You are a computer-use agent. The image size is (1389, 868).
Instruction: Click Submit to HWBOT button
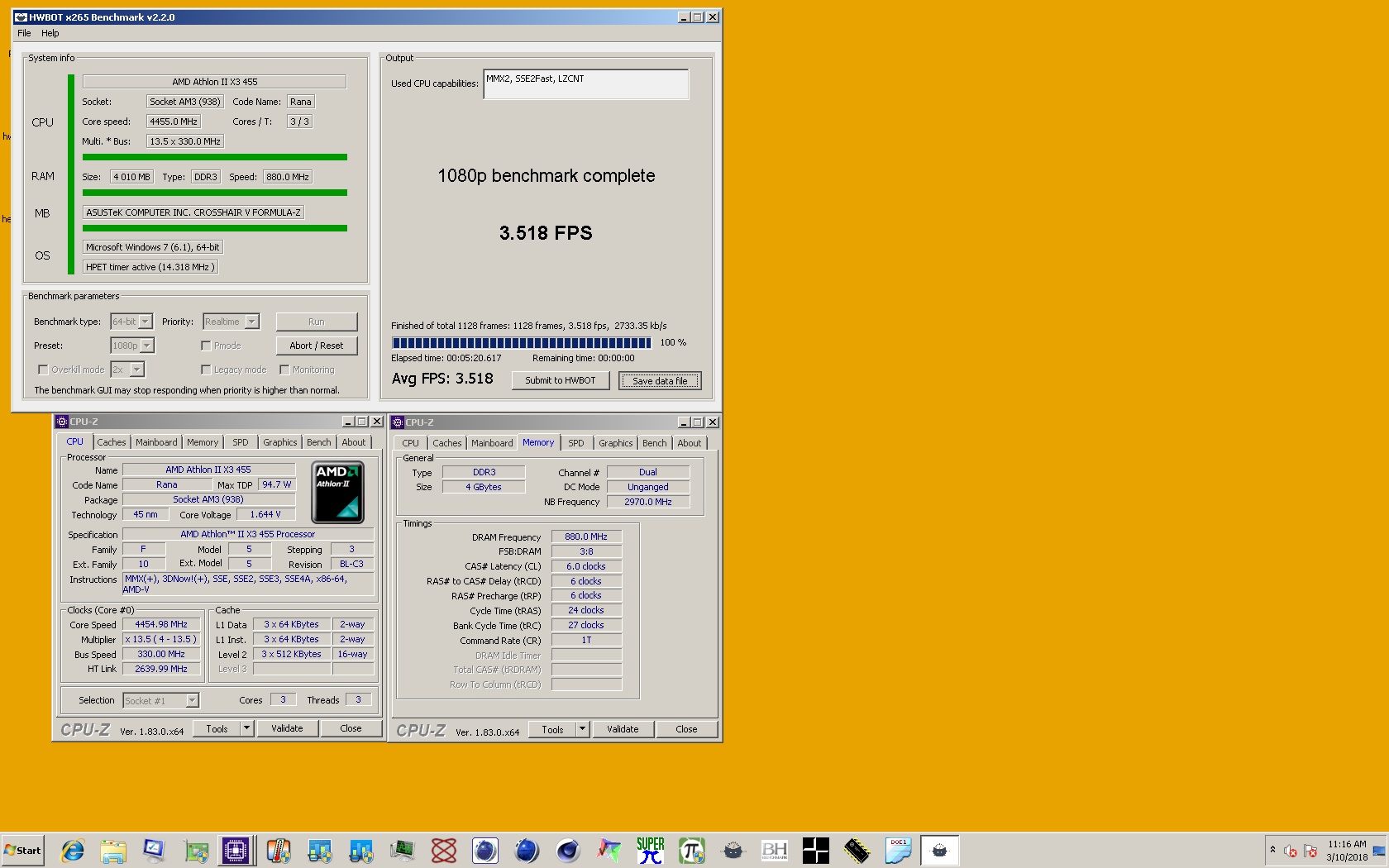[x=561, y=380]
